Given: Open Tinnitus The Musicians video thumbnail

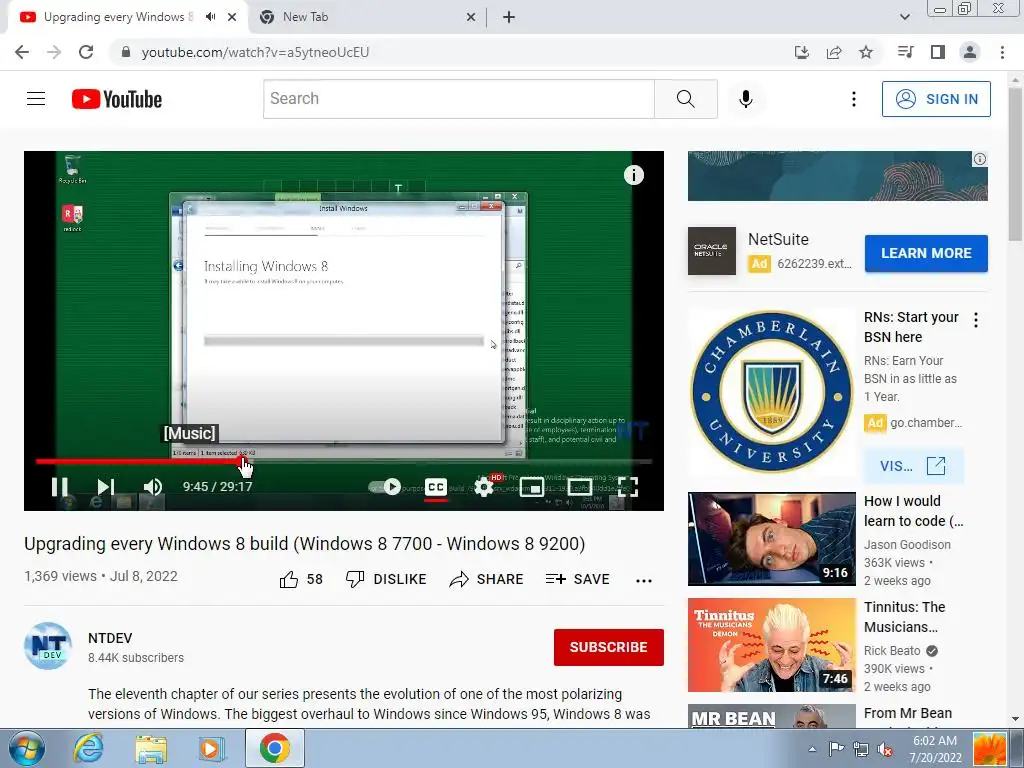Looking at the screenshot, I should point(771,645).
